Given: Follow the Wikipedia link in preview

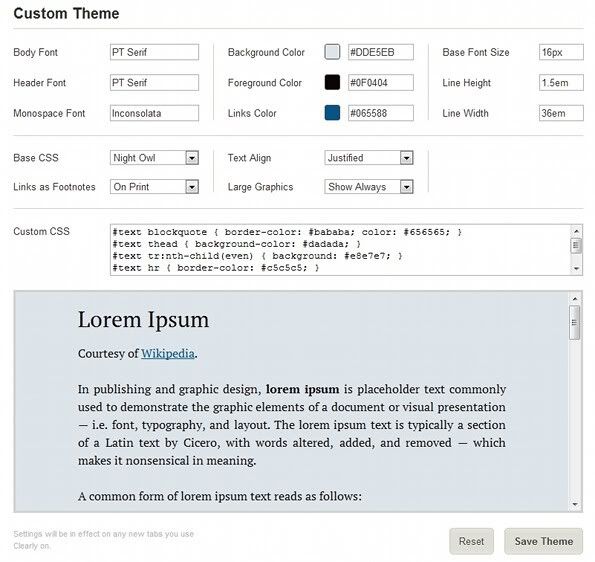Looking at the screenshot, I should pos(168,354).
